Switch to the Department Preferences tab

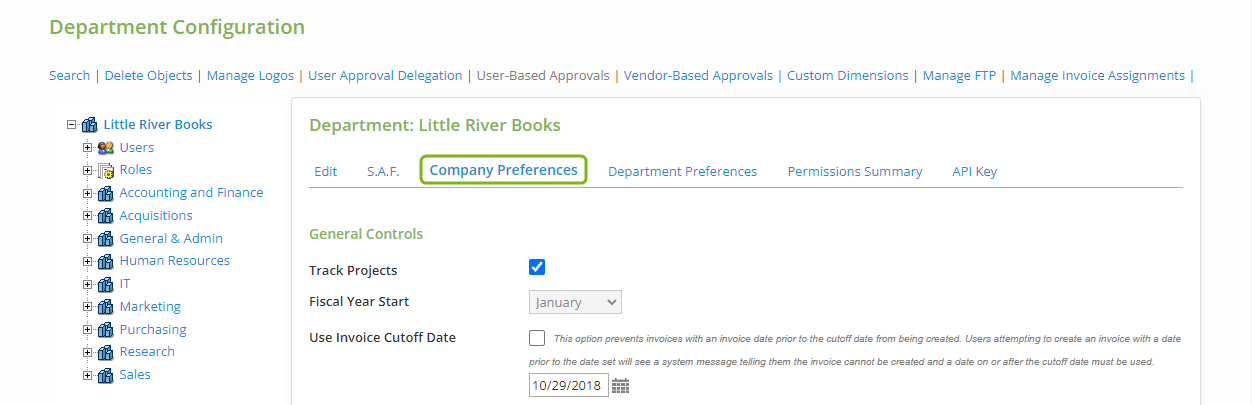click(682, 171)
